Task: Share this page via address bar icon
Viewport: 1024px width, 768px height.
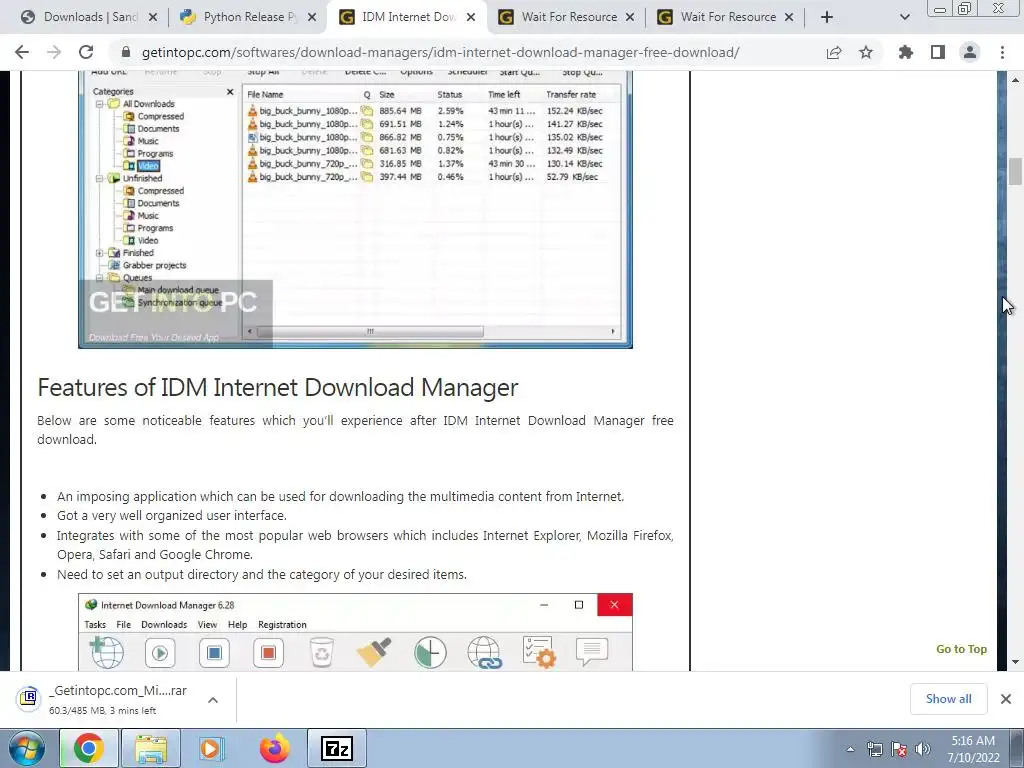Action: [834, 52]
